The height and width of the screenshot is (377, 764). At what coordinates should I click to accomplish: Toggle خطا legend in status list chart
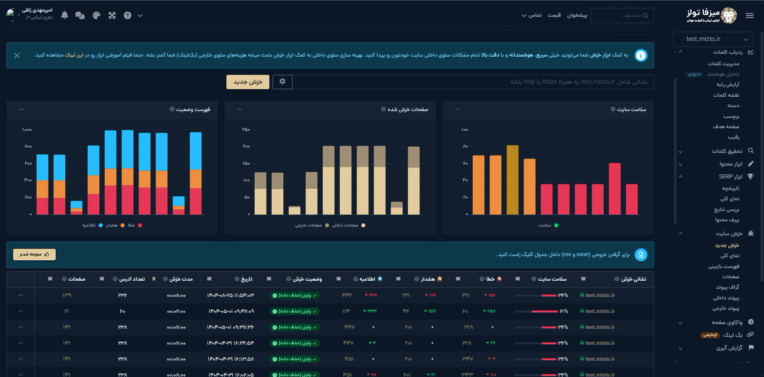(134, 226)
